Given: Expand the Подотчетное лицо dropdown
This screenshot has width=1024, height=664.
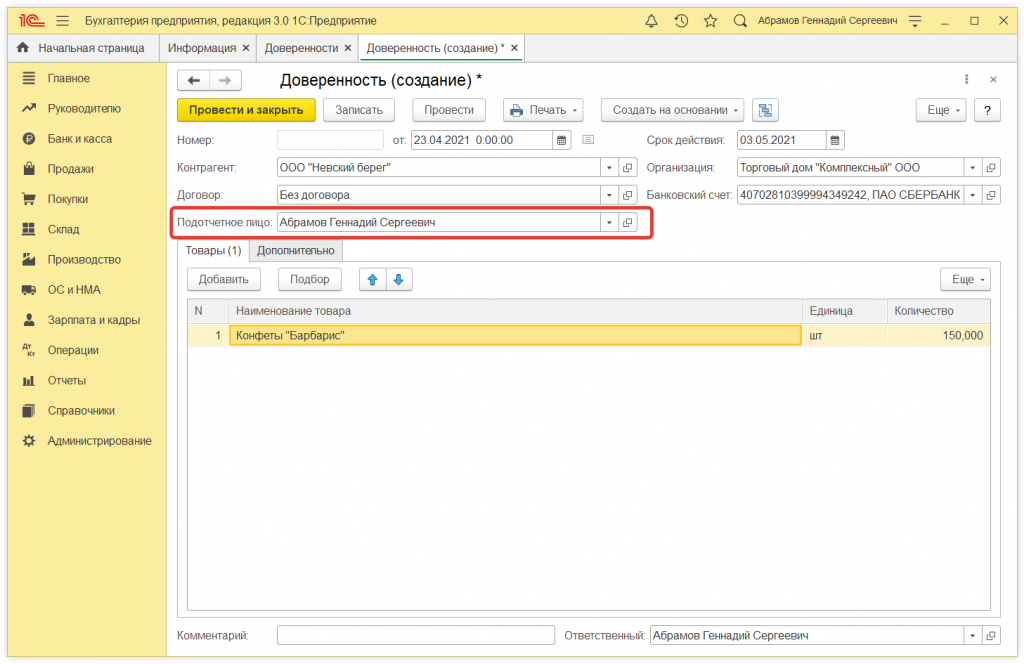Looking at the screenshot, I should tap(608, 223).
